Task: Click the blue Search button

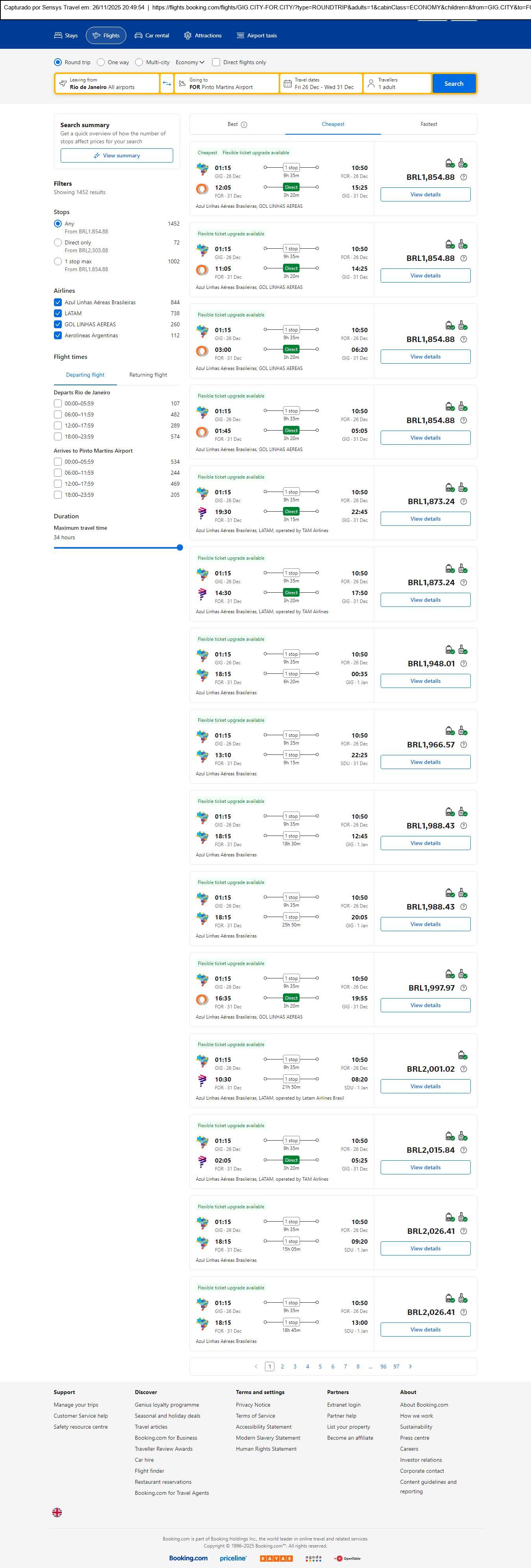Action: coord(454,83)
